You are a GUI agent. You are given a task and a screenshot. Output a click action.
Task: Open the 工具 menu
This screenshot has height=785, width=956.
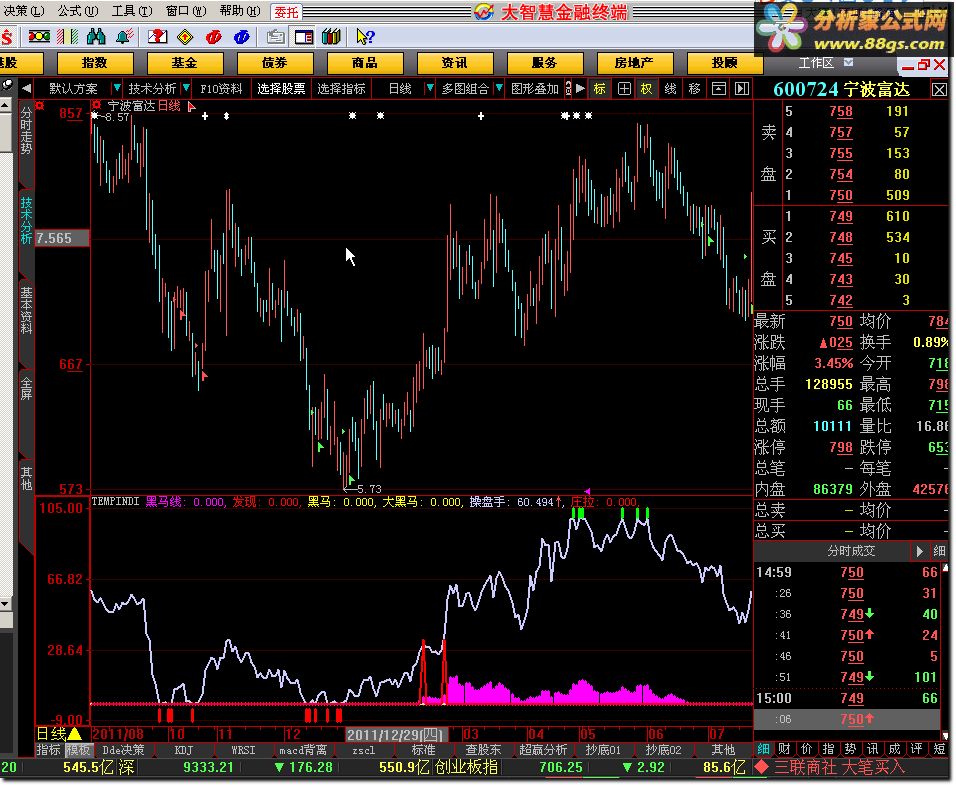click(132, 11)
